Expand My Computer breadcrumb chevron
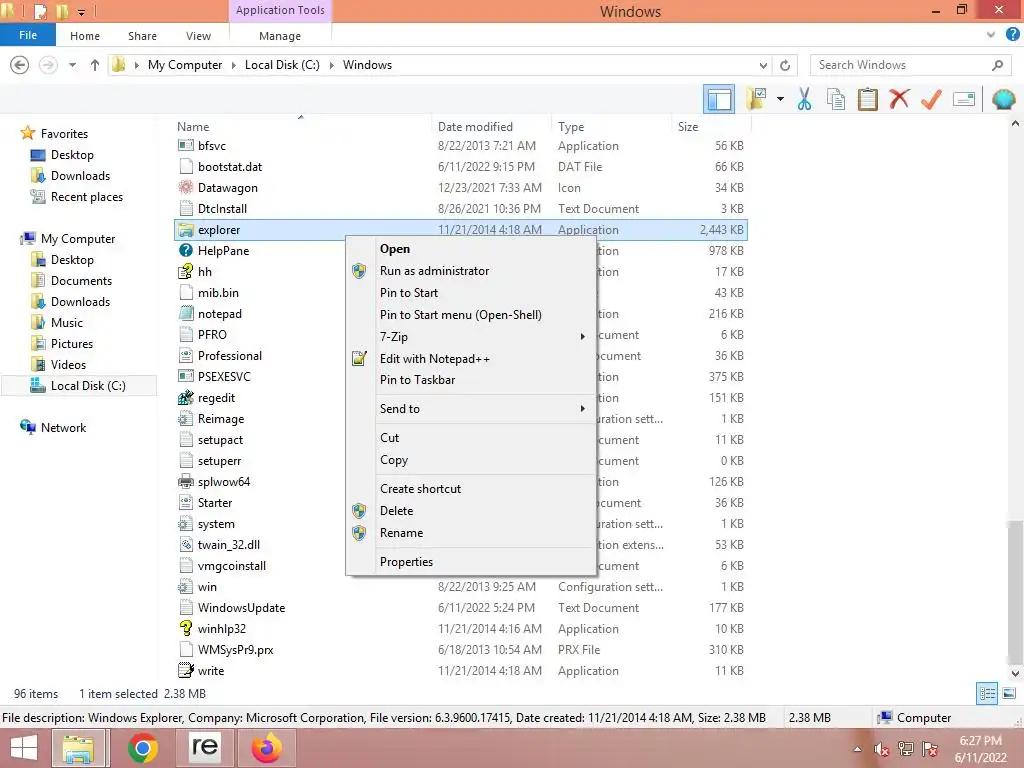1024x768 pixels. [233, 65]
